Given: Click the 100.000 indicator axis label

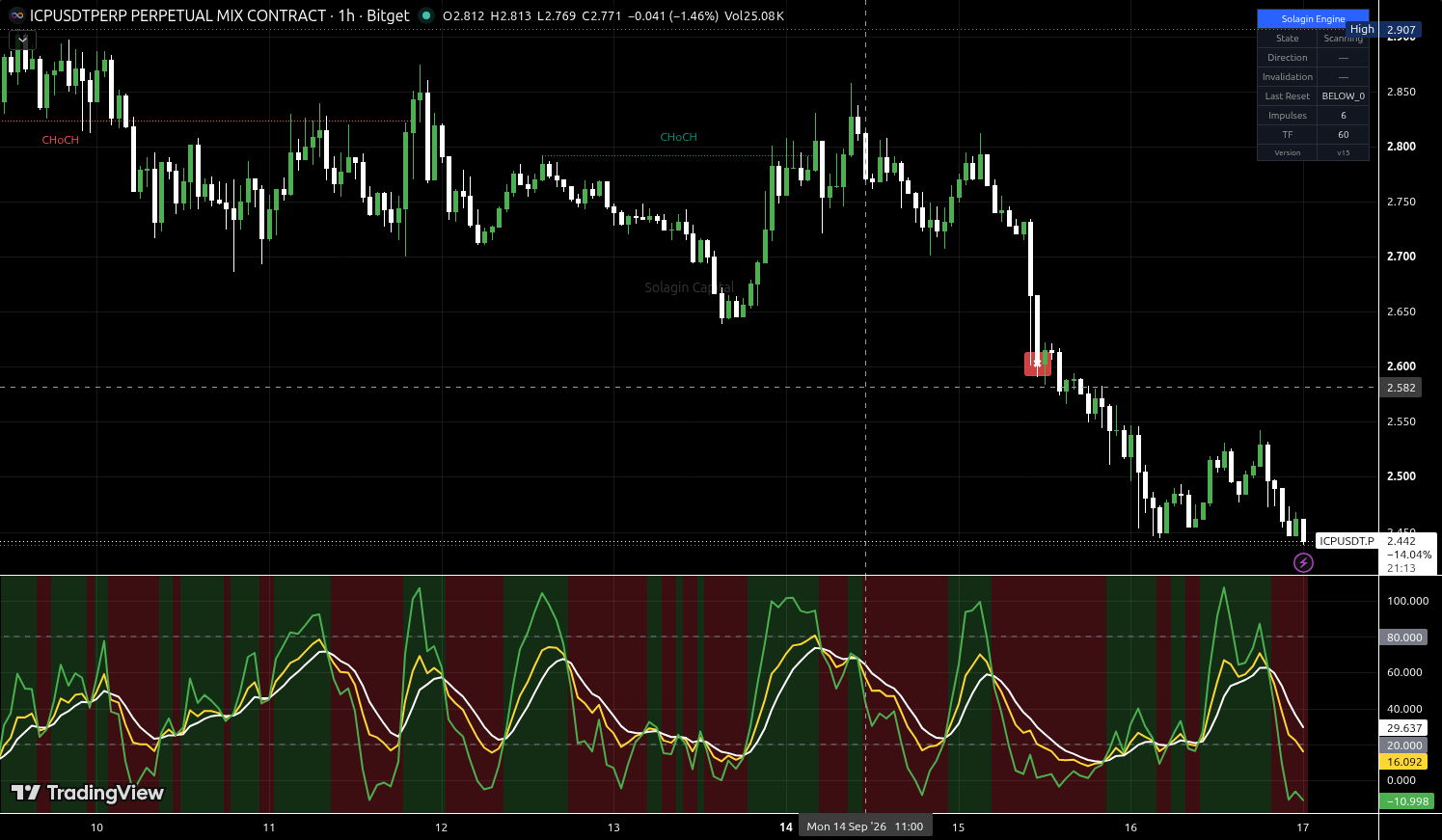Looking at the screenshot, I should coord(1408,601).
